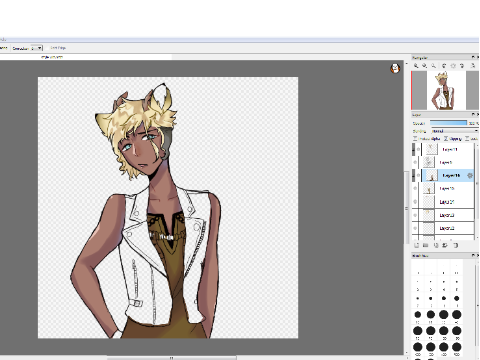The height and width of the screenshot is (360, 480).
Task: Click the canvas horizontal scrollbar
Action: [171, 358]
